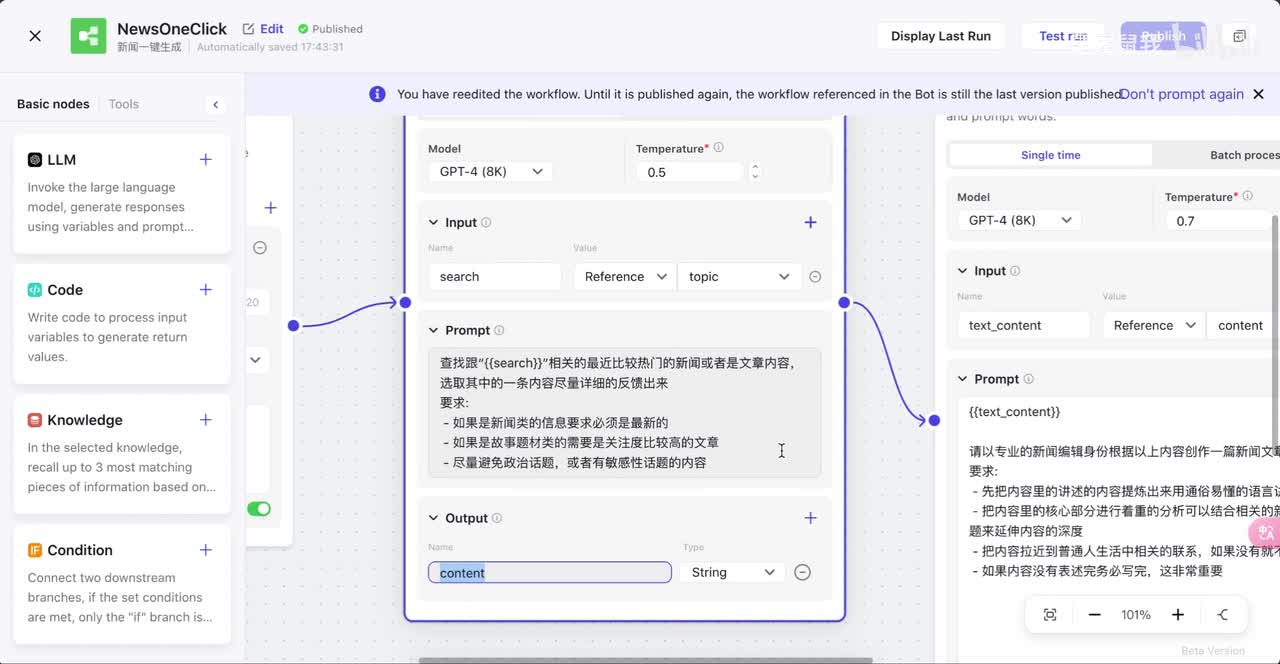Click the Temperature 0.5 stepper arrows

[x=755, y=172]
